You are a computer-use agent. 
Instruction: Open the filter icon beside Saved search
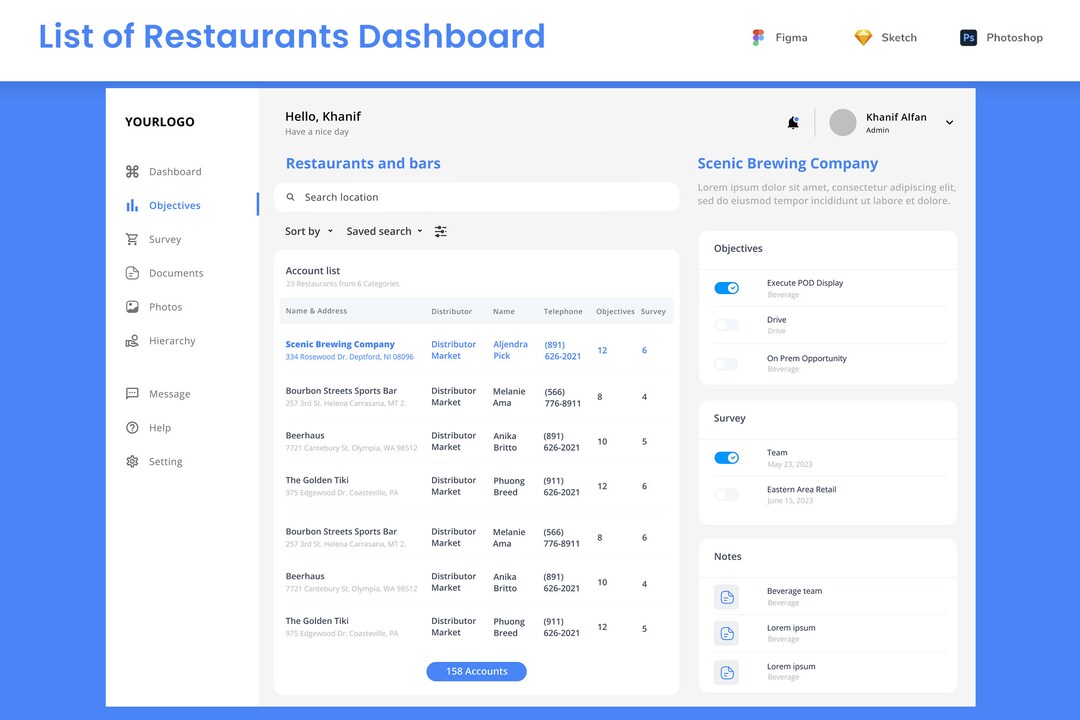(x=440, y=231)
